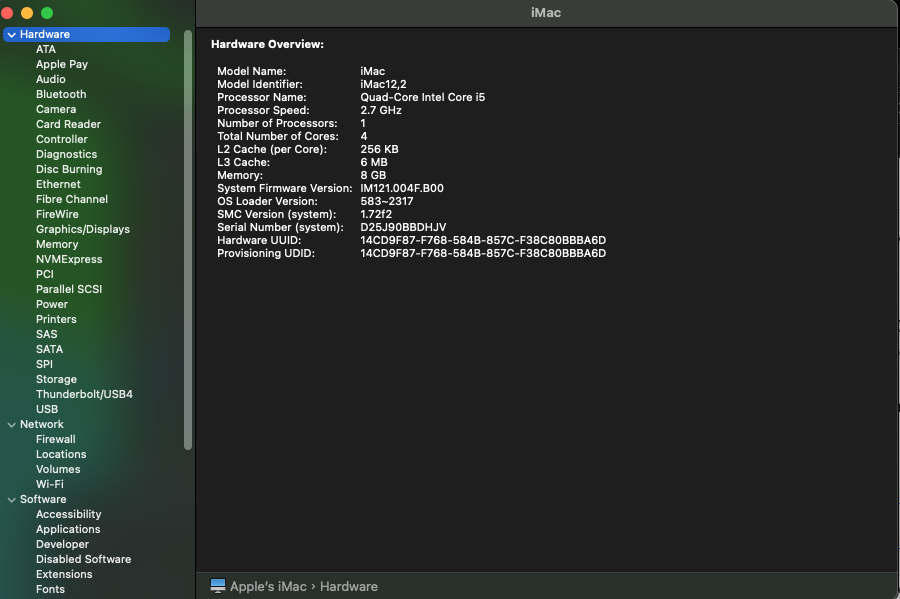
Task: Click the L3 Cache value 6 MB
Action: coord(374,162)
